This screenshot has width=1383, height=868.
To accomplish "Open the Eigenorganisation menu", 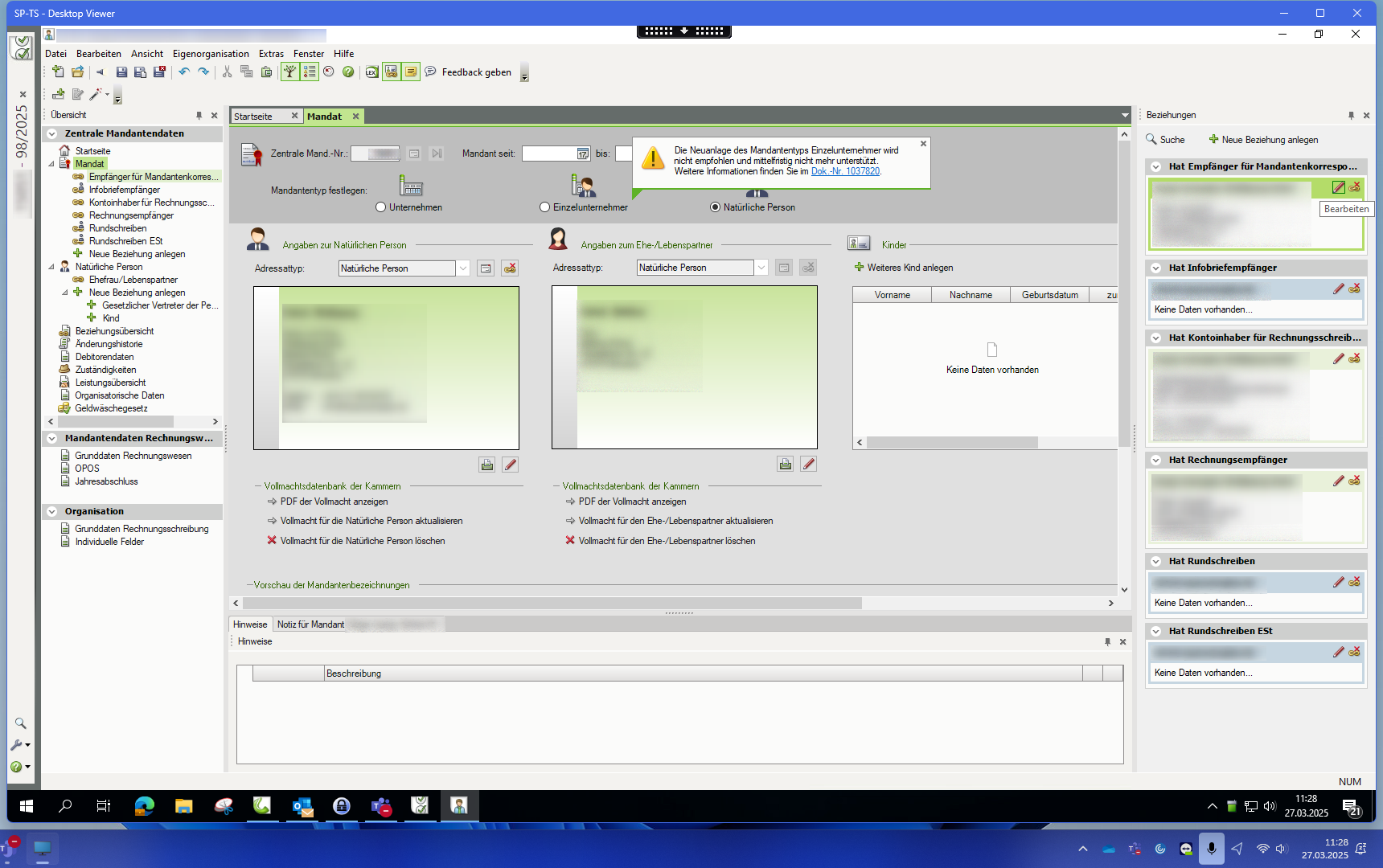I will (x=211, y=54).
